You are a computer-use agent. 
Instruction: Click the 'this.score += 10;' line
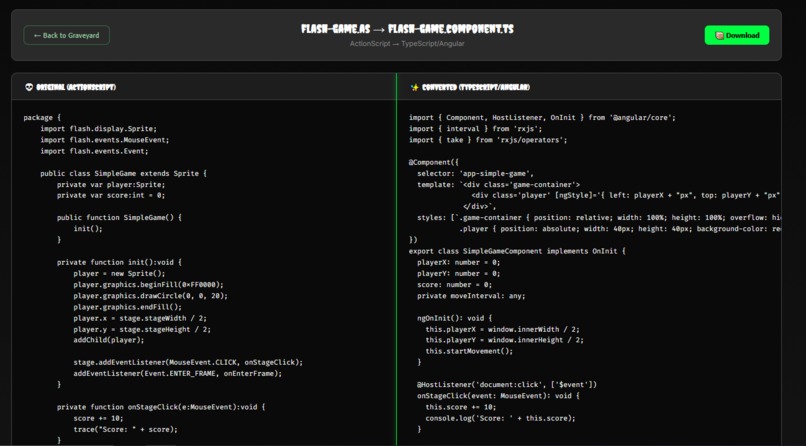(461, 407)
